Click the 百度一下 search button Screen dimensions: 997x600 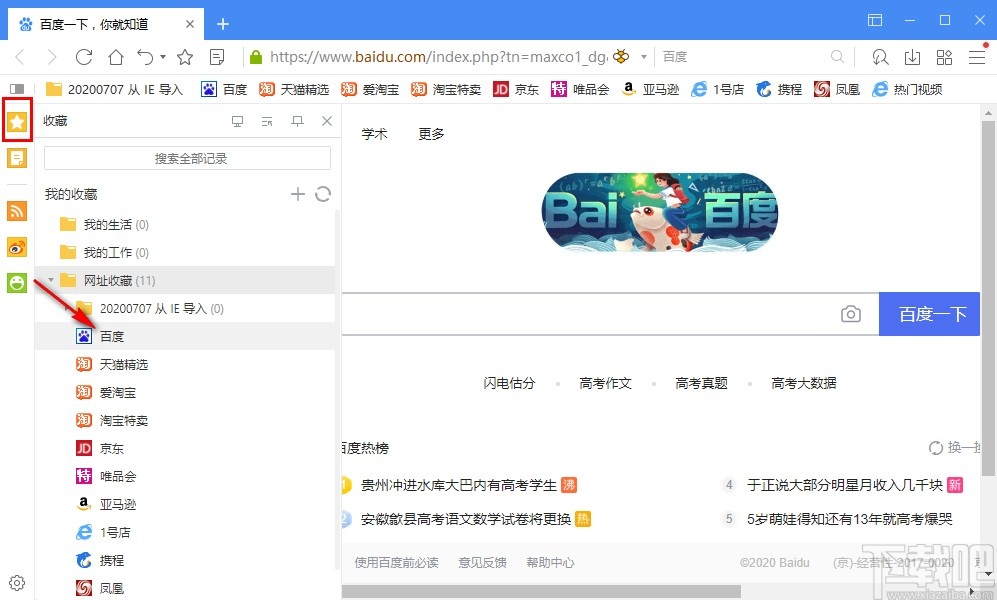(929, 314)
